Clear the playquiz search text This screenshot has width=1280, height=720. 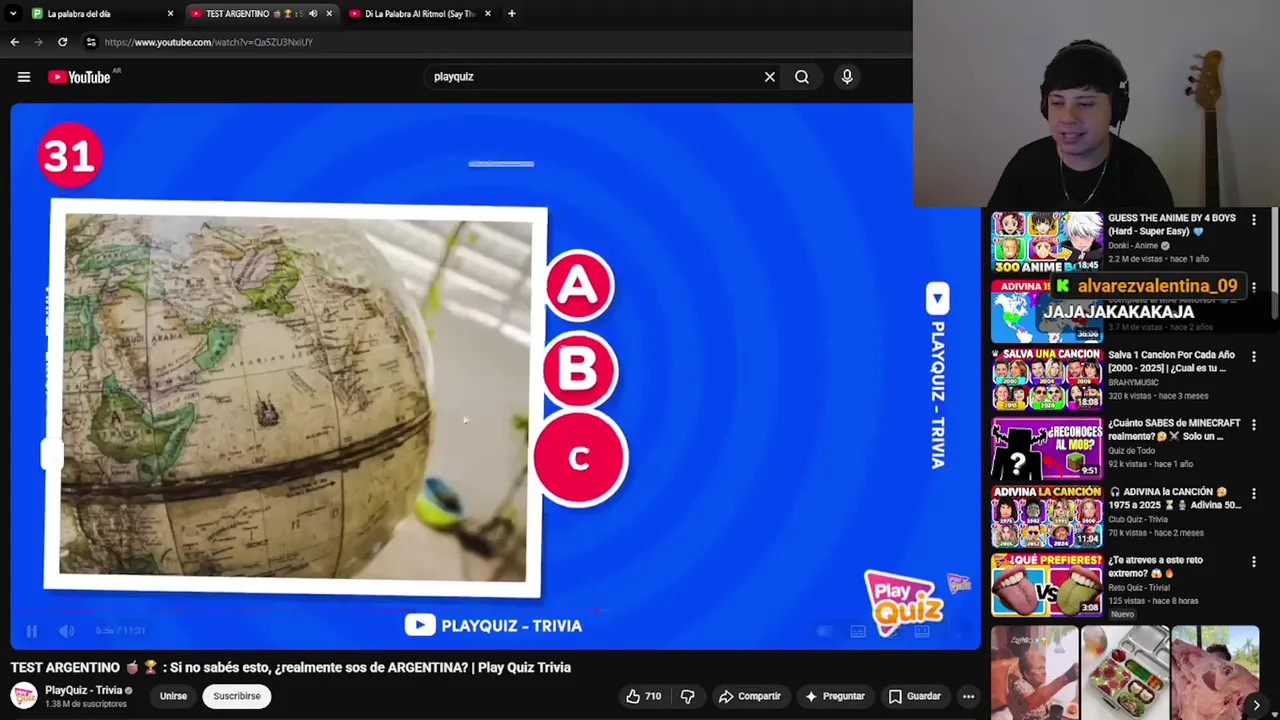pos(770,77)
